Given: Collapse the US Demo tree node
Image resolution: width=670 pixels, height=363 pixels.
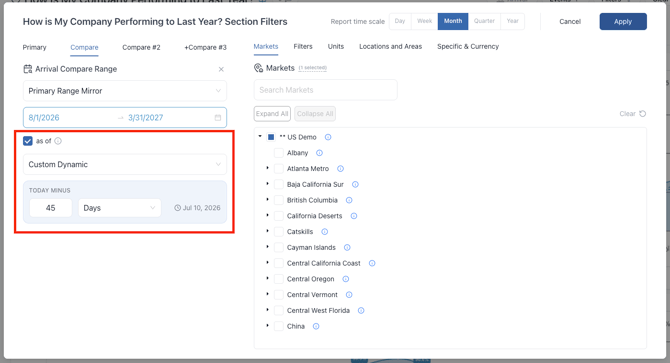Looking at the screenshot, I should tap(260, 137).
